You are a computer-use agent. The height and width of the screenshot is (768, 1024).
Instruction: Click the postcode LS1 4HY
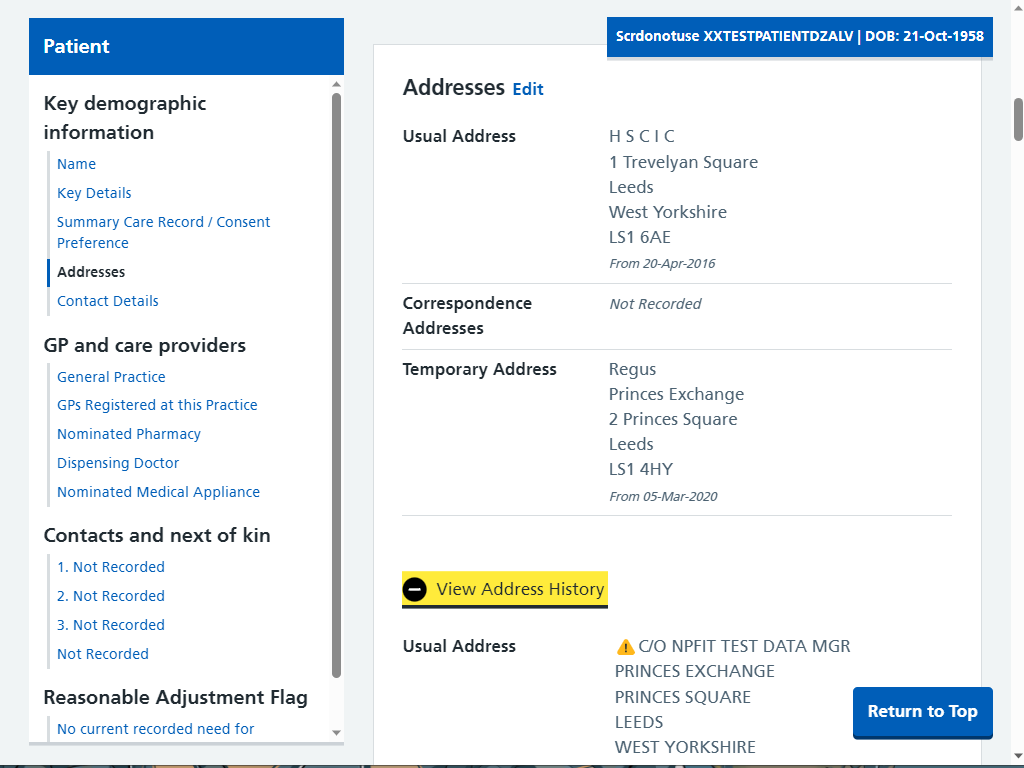(641, 469)
